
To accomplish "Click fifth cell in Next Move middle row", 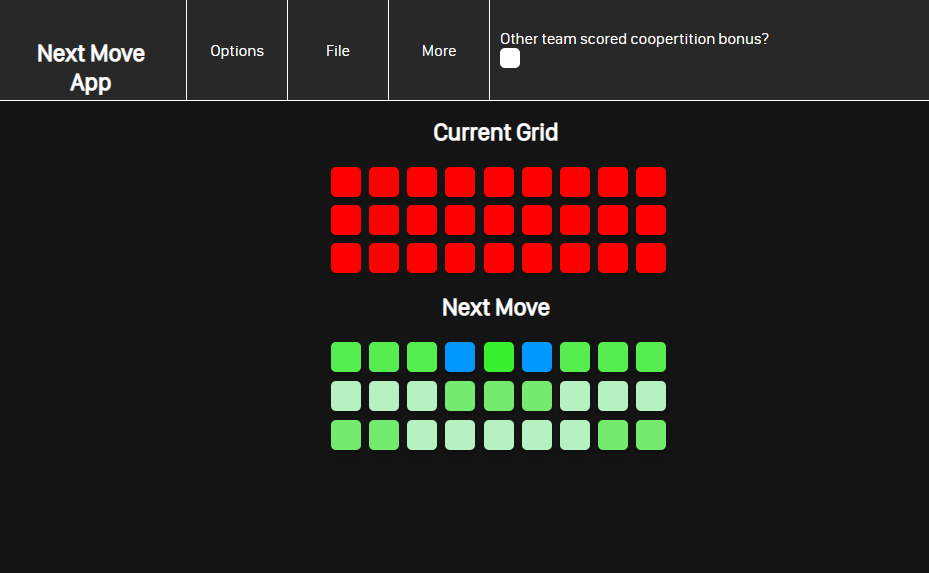I will pyautogui.click(x=499, y=396).
